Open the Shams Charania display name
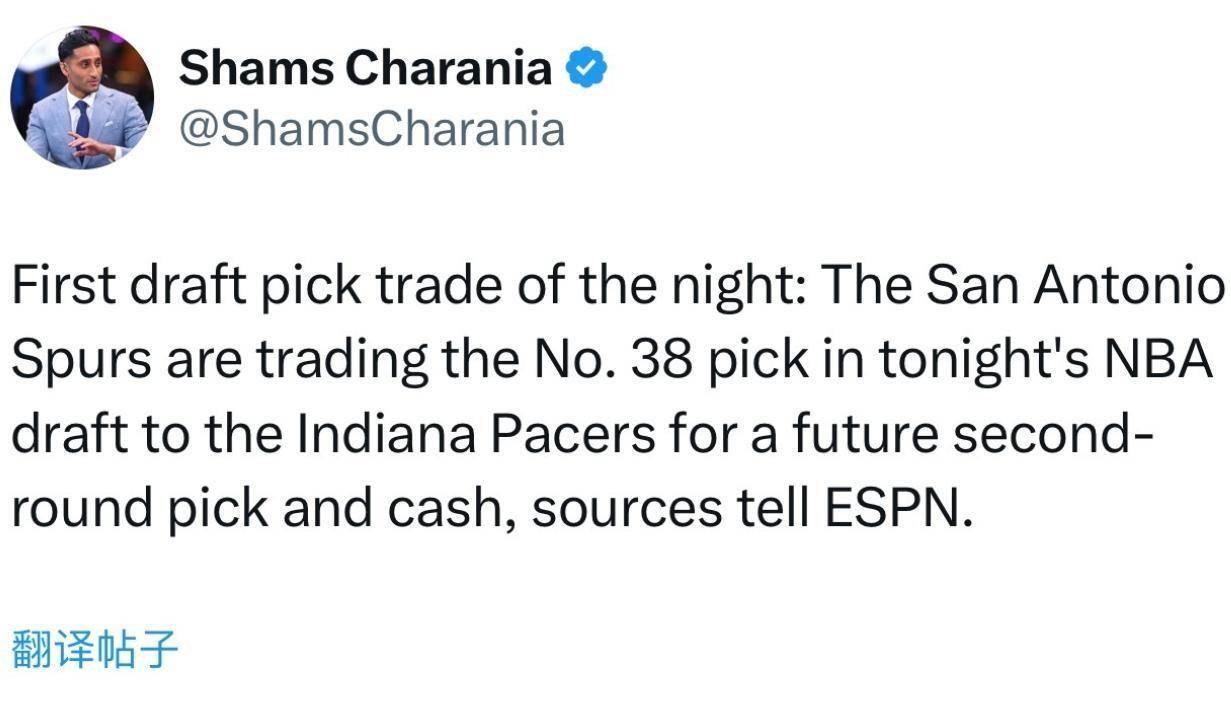 tap(365, 69)
